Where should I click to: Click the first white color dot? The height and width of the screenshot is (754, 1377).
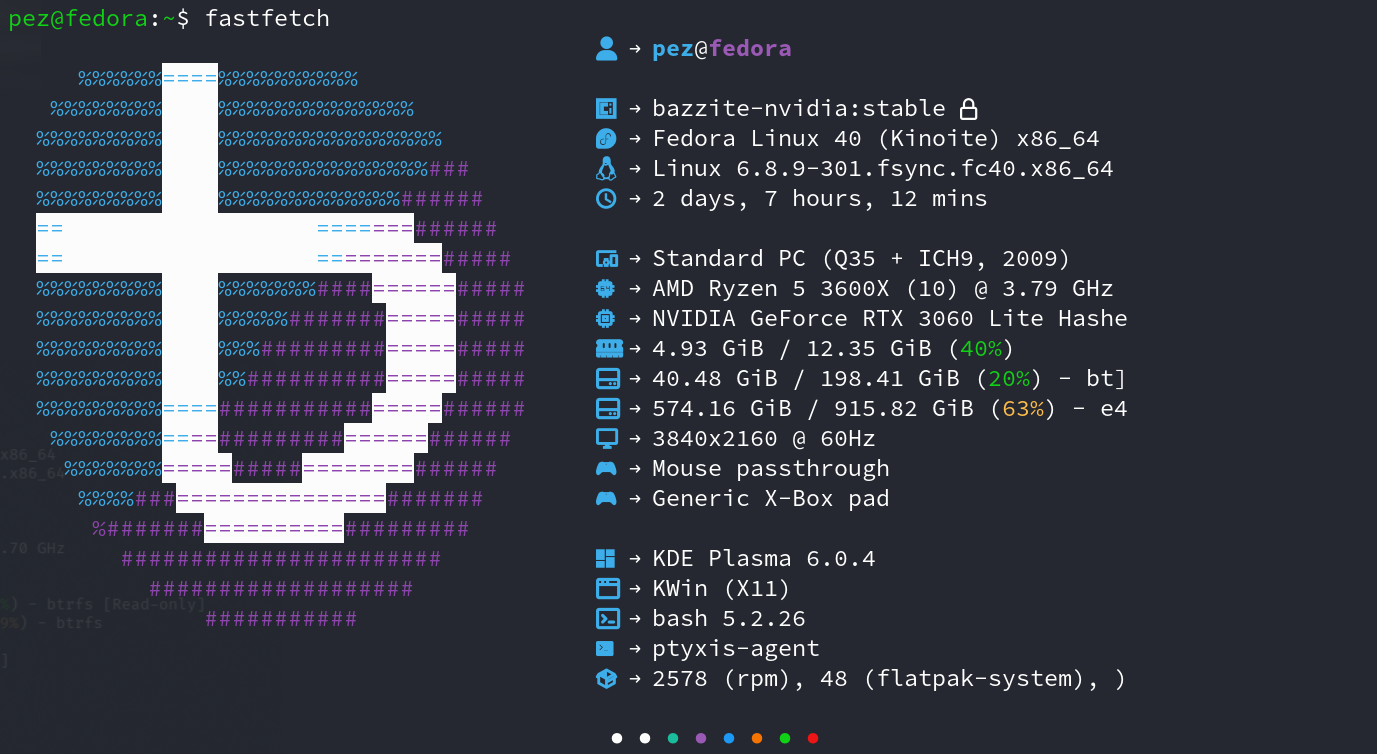click(x=617, y=738)
